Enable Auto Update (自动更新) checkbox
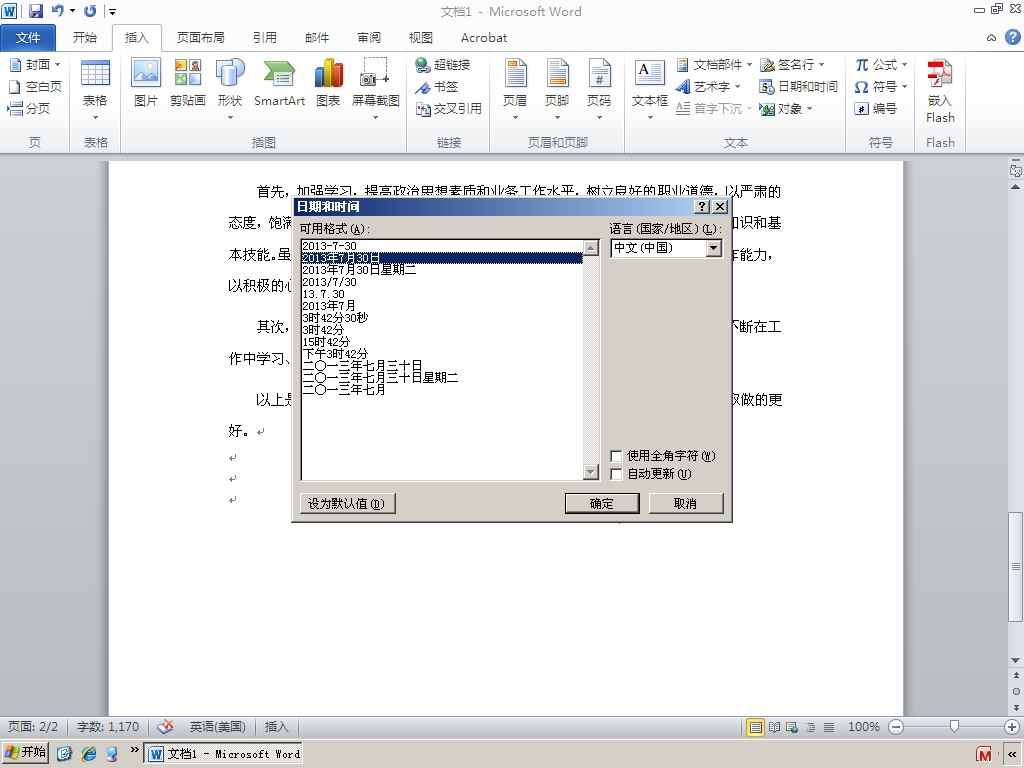 pyautogui.click(x=616, y=474)
